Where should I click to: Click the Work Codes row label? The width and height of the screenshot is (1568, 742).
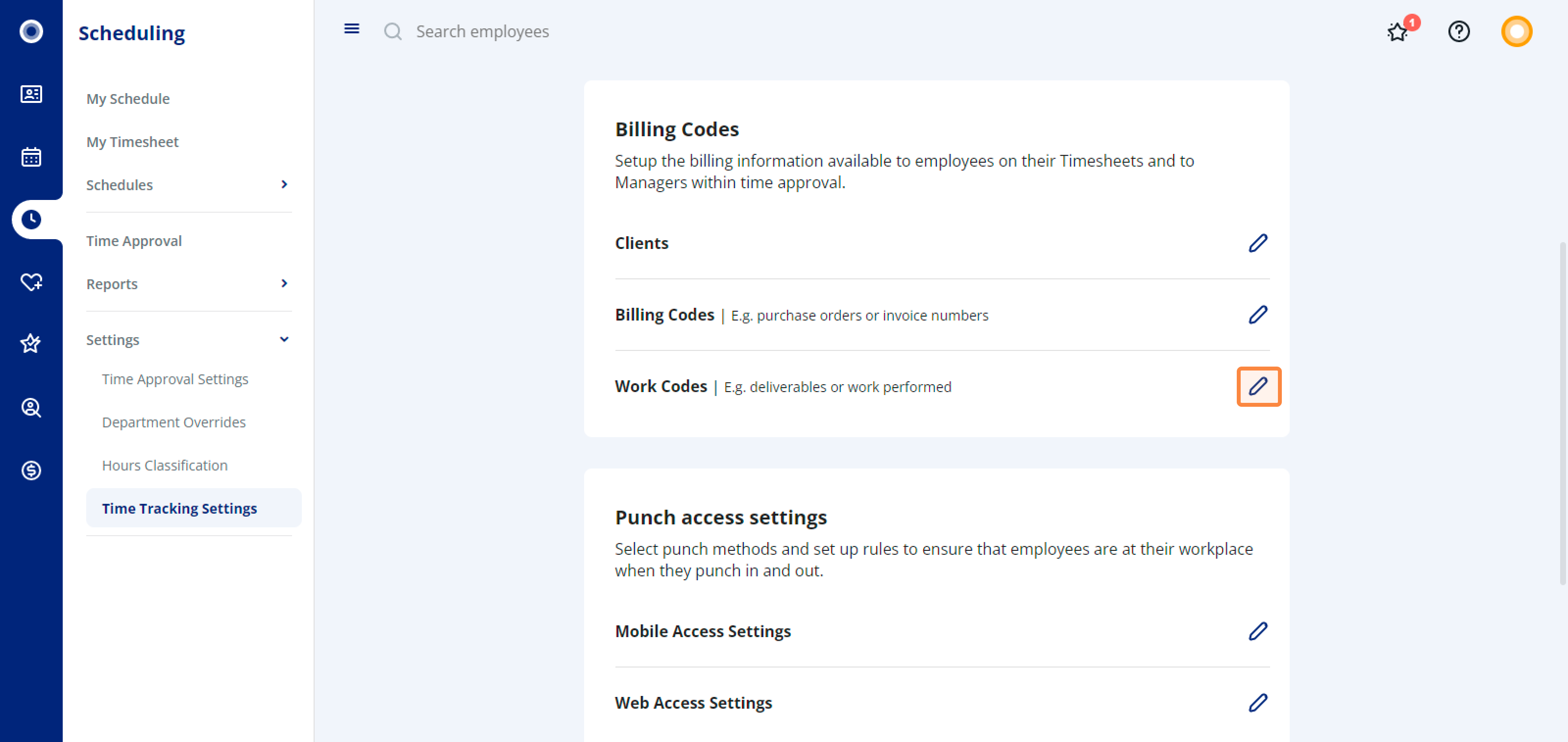coord(661,387)
